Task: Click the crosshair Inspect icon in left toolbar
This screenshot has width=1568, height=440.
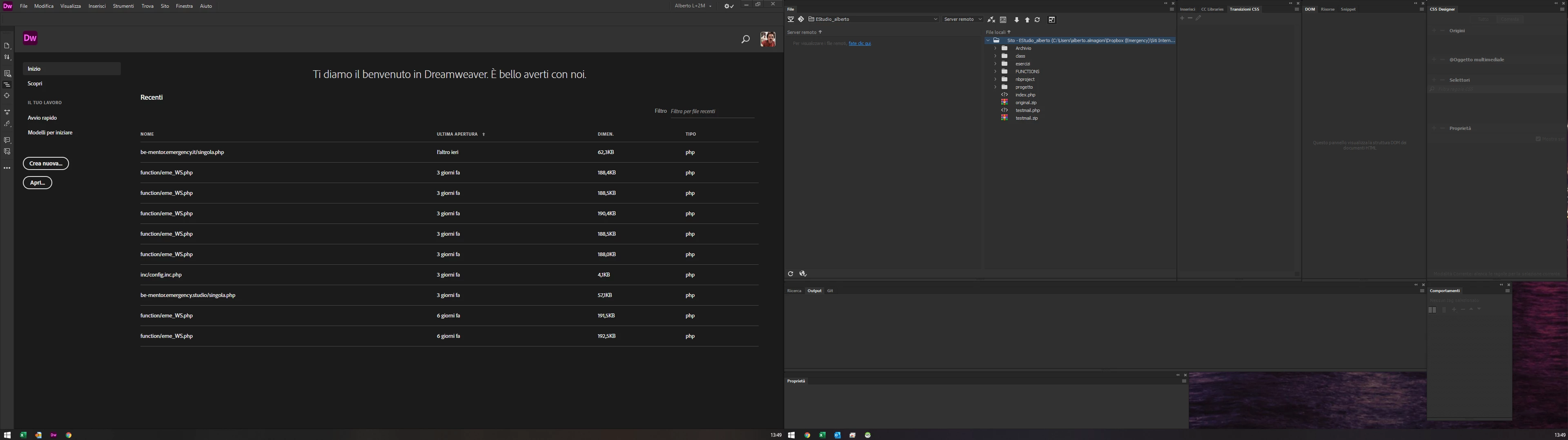Action: click(x=7, y=96)
